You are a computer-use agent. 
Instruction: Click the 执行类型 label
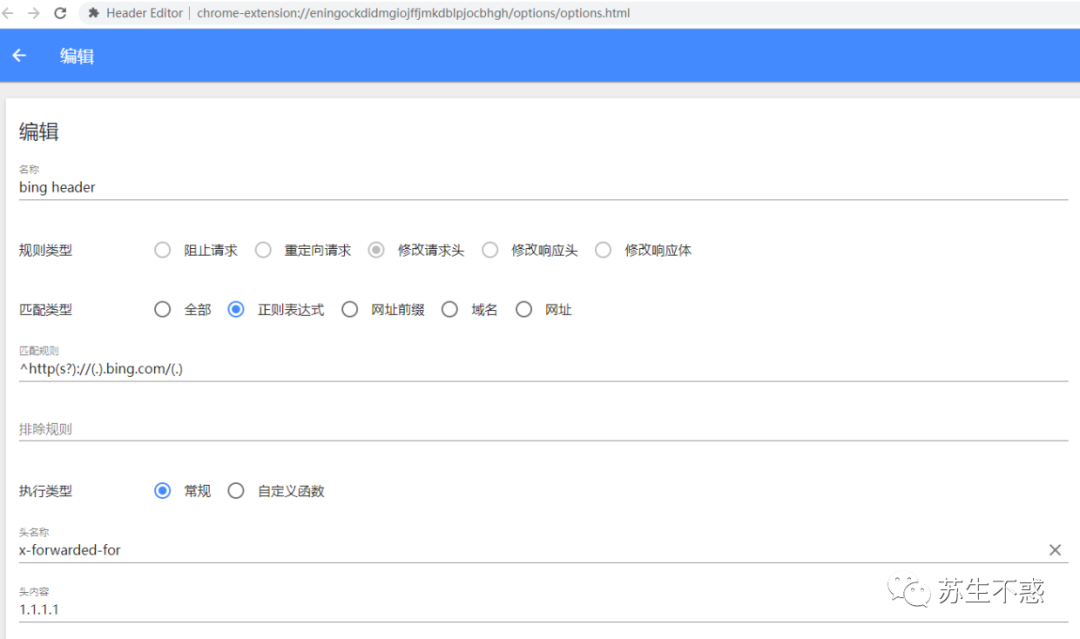coord(45,491)
